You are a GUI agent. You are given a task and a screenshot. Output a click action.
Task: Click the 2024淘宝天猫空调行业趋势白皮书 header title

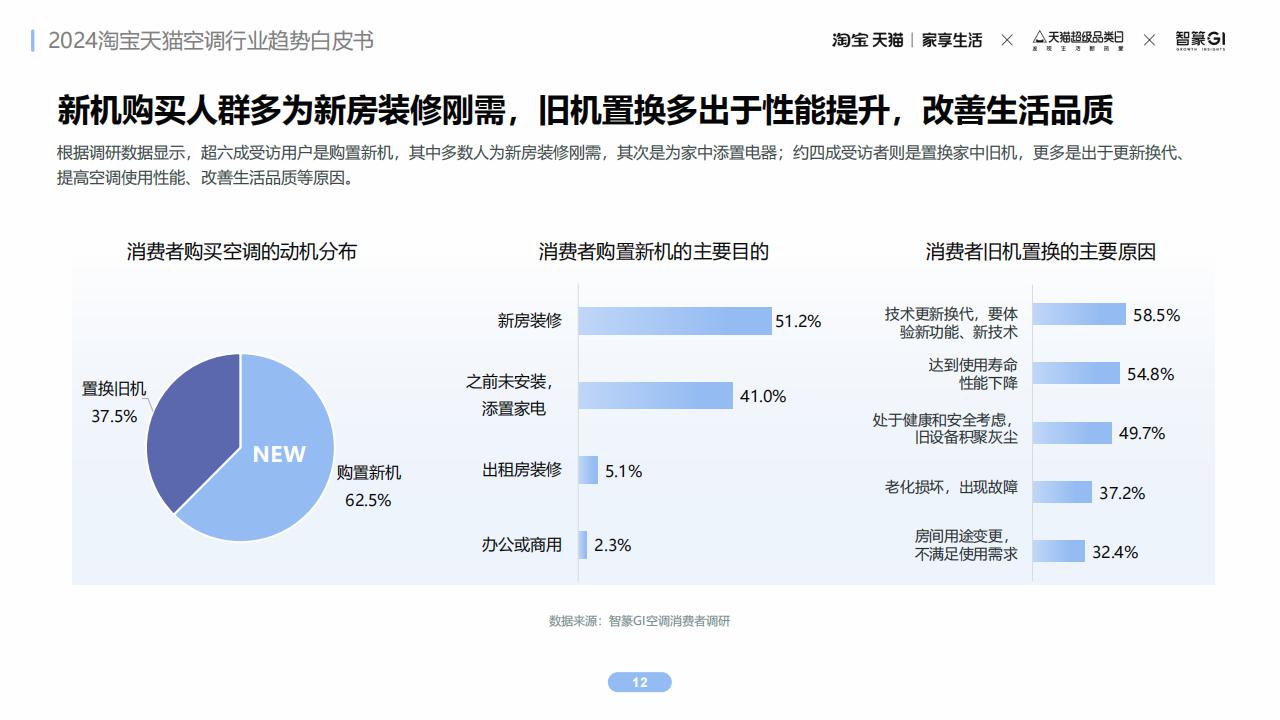pos(211,41)
